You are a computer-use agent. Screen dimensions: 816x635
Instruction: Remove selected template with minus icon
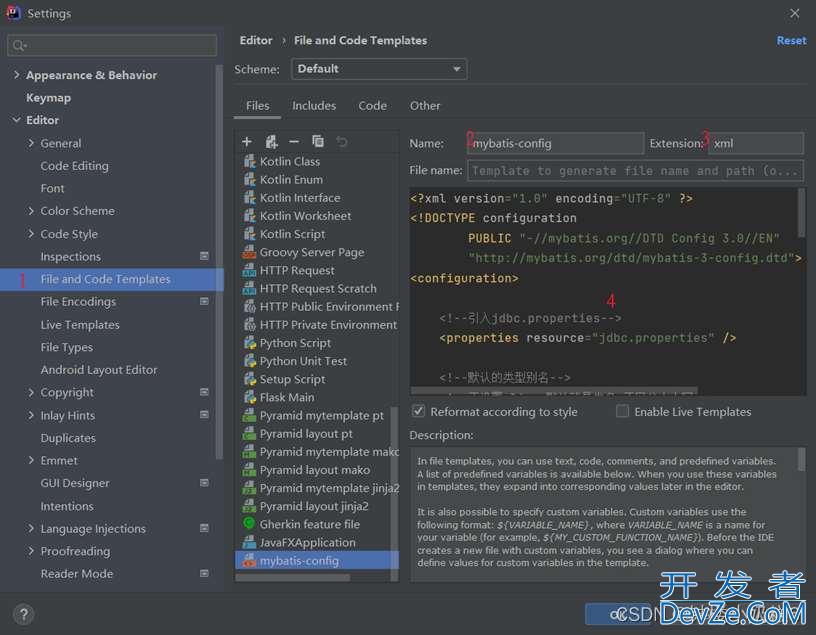294,142
